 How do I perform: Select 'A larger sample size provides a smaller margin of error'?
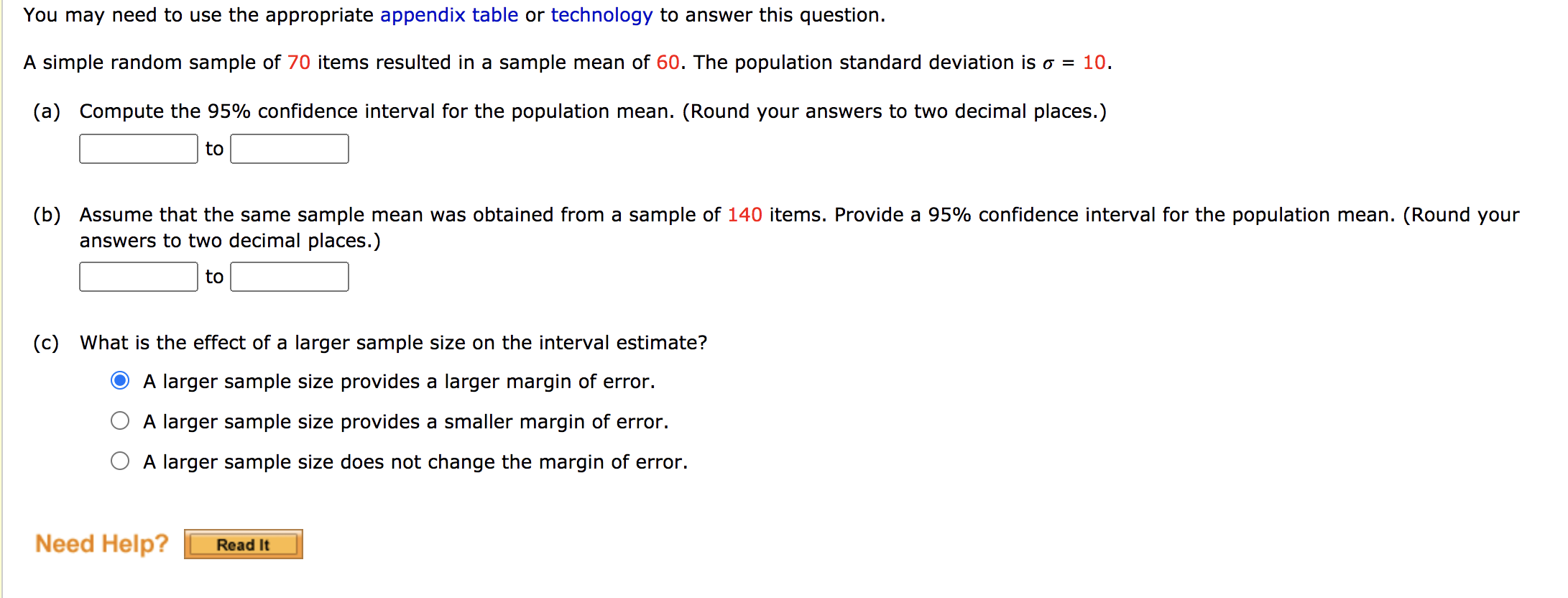click(x=119, y=421)
